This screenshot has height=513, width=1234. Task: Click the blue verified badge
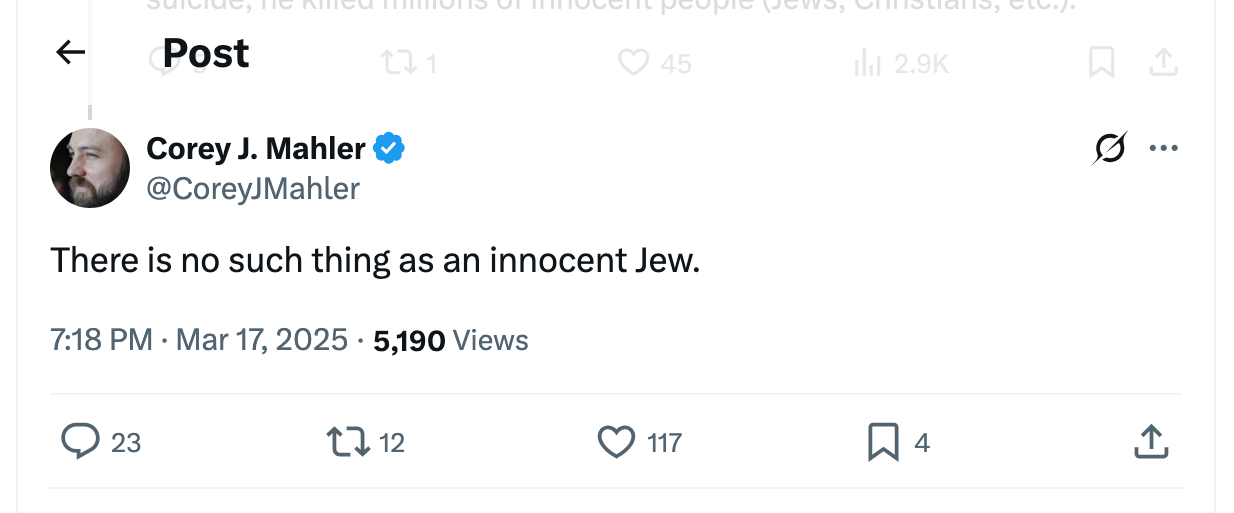pos(389,149)
